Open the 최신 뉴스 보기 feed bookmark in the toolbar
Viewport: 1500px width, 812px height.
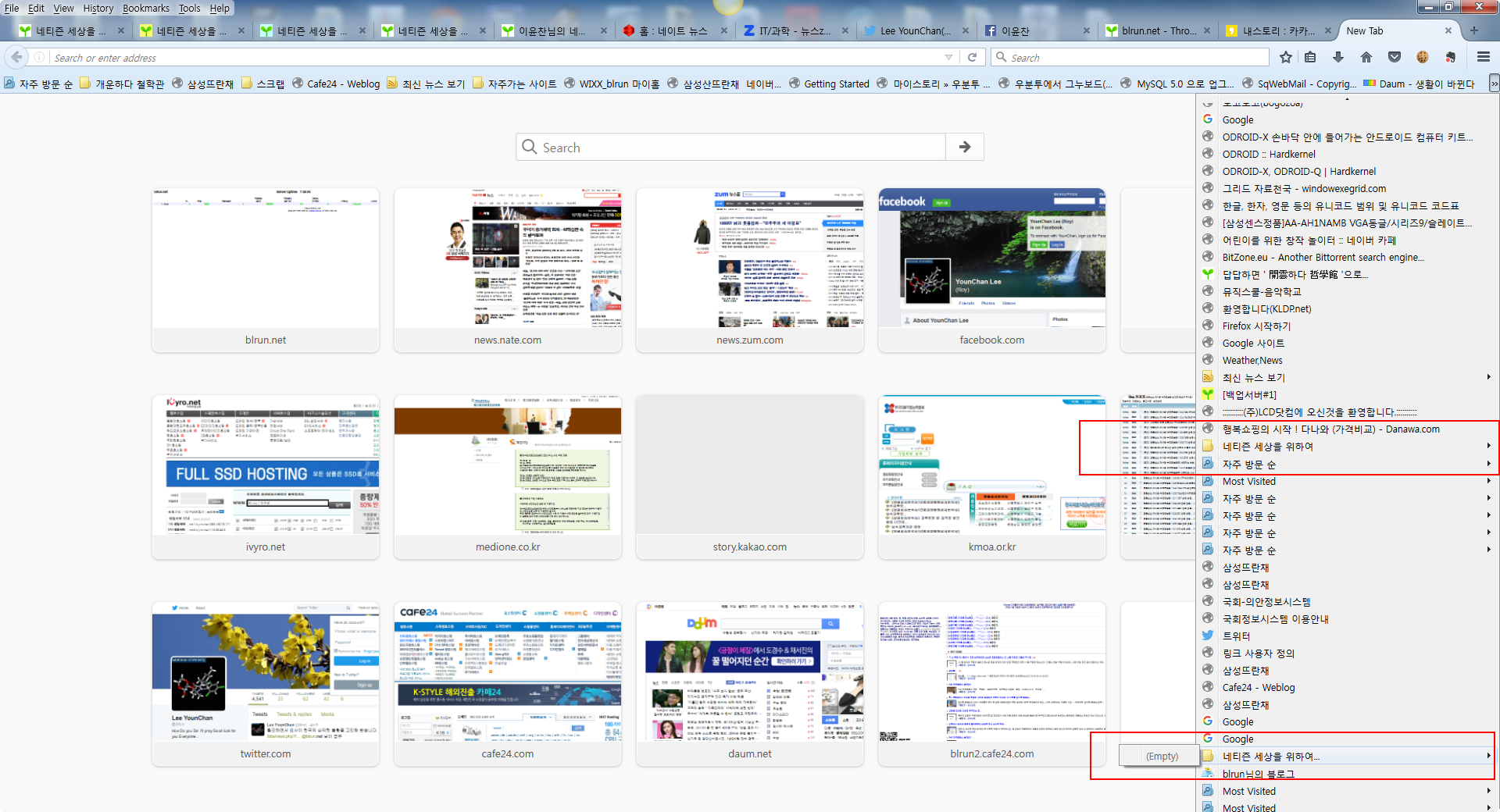coord(426,84)
